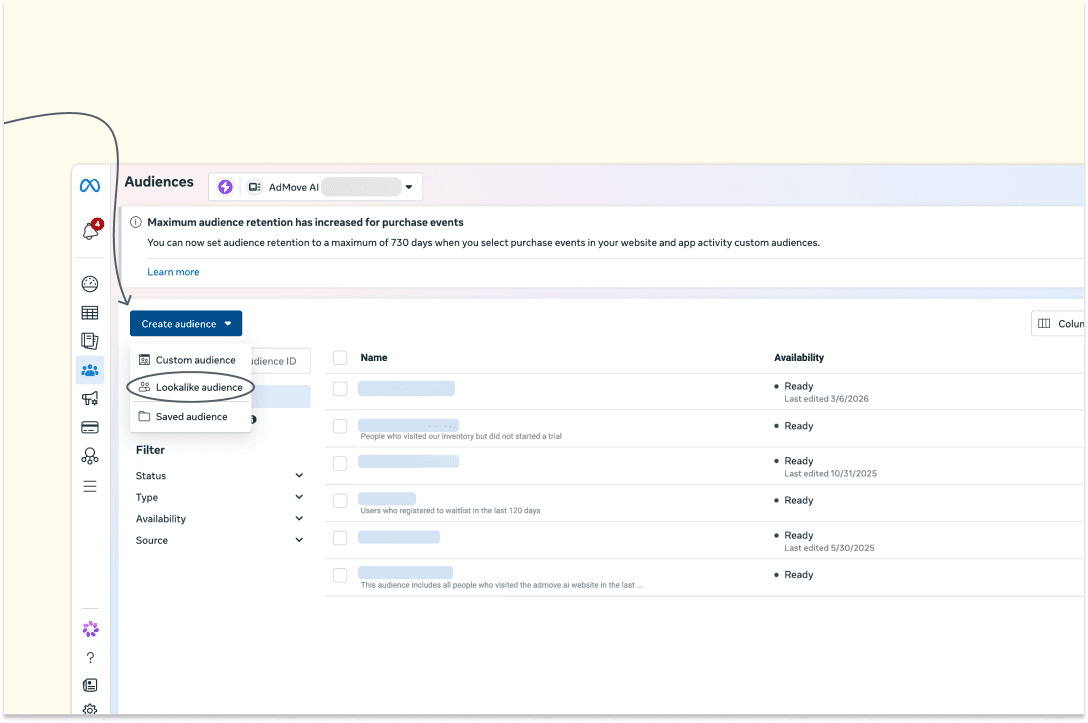This screenshot has width=1088, height=723.
Task: Open Ads reporting pages icon in sidebar
Action: 90,341
